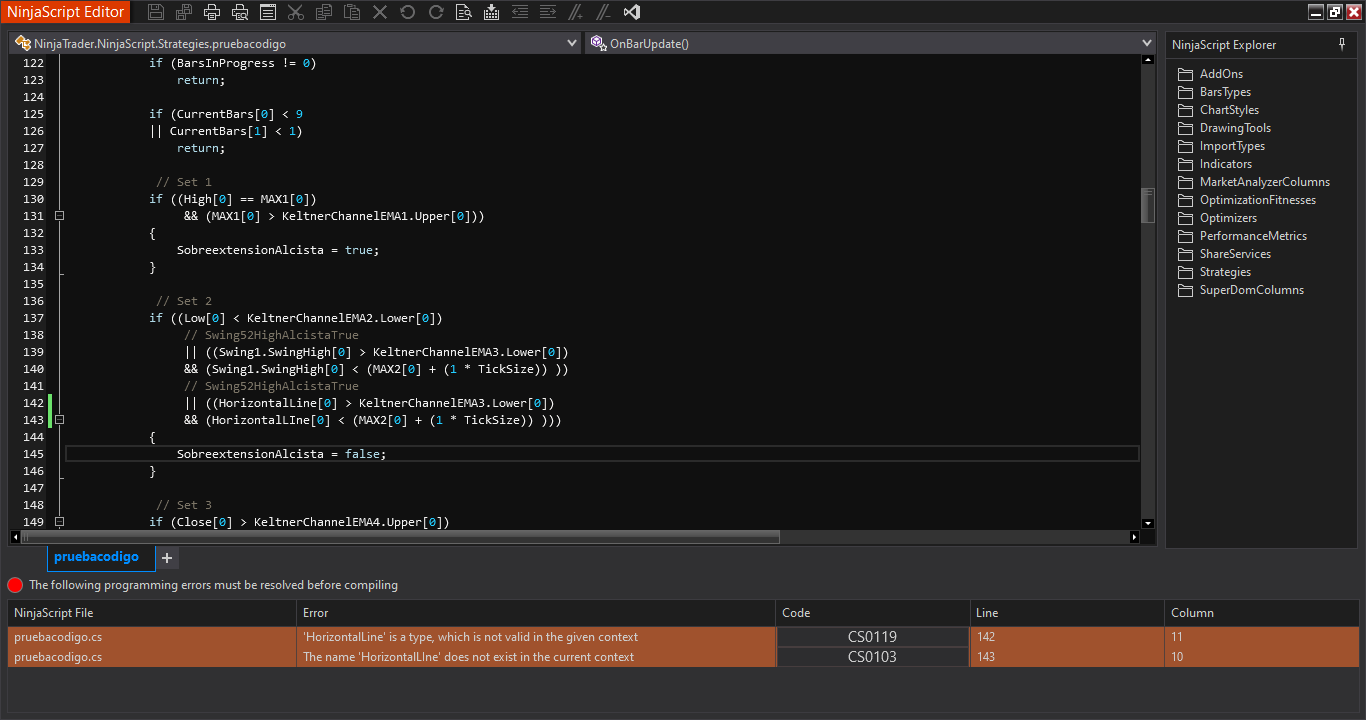Collapse code block at line 131
Screen dimensions: 1366x720
[x=60, y=216]
